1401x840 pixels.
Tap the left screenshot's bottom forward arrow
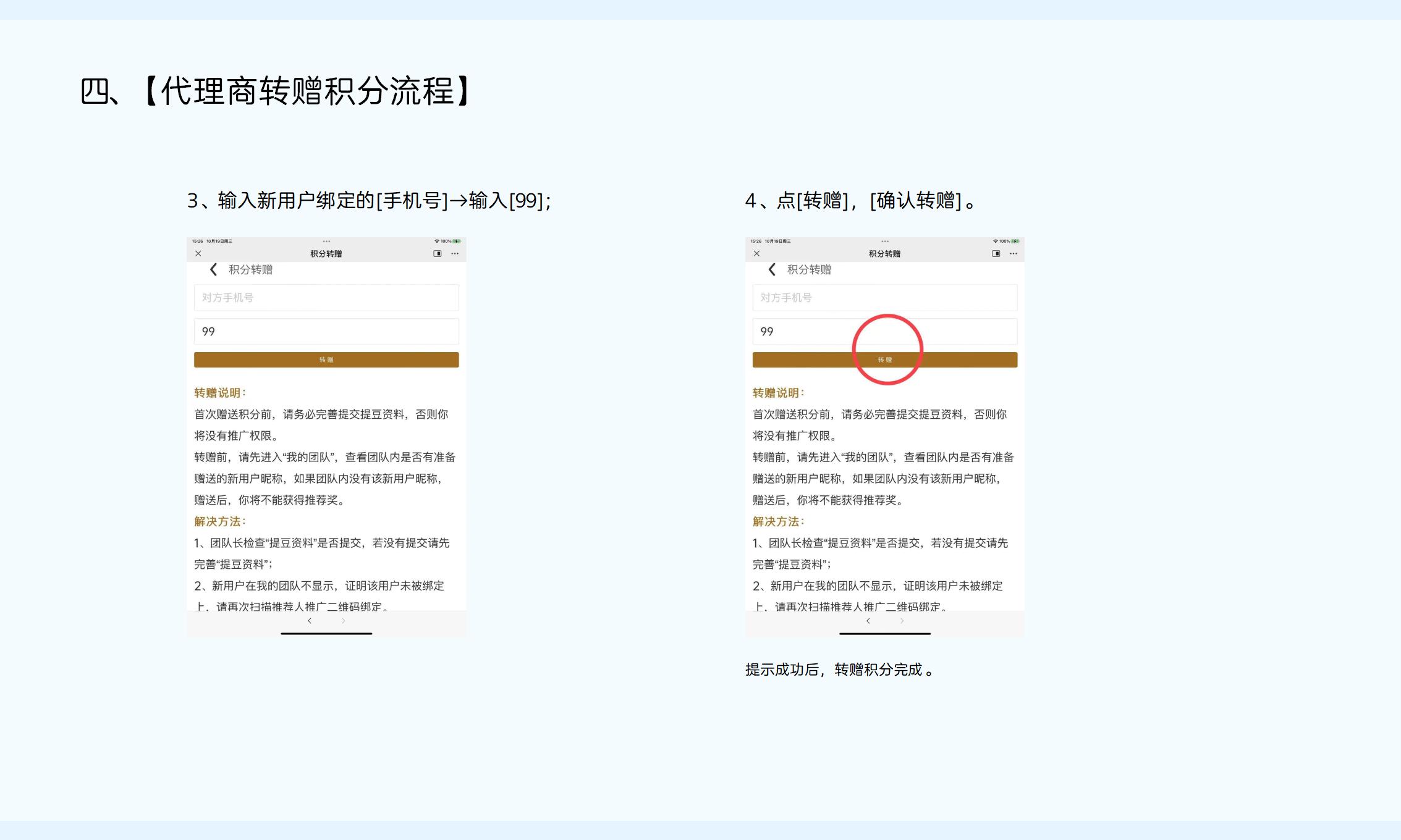click(344, 621)
